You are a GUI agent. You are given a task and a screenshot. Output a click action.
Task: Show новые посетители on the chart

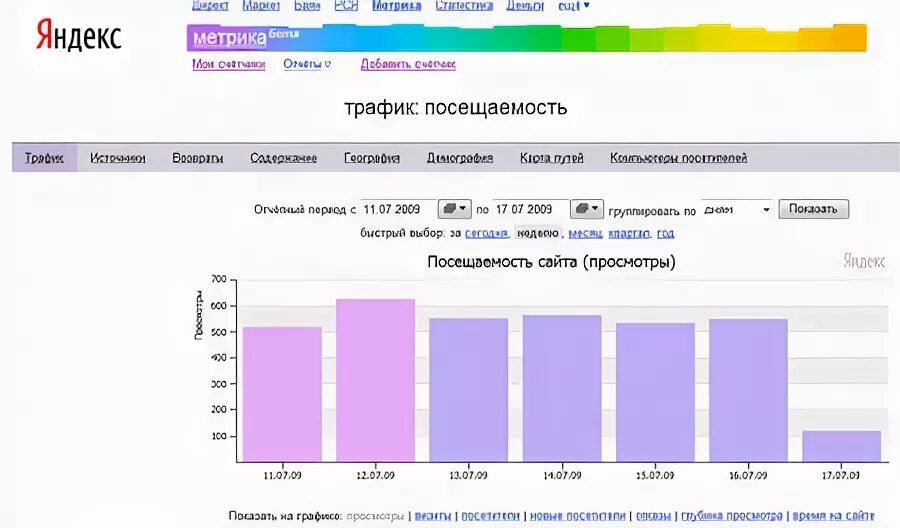[577, 516]
